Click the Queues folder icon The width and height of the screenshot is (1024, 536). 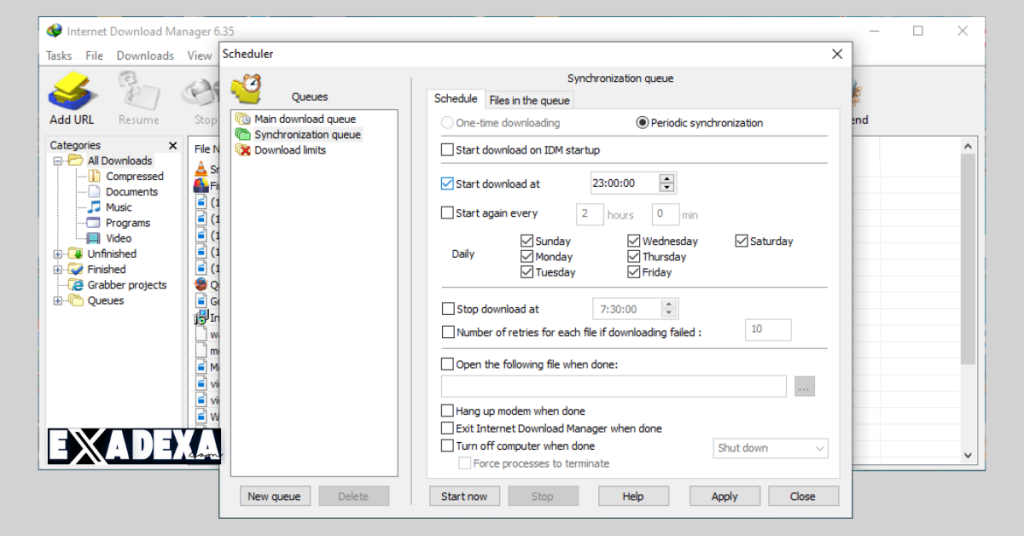coord(76,300)
